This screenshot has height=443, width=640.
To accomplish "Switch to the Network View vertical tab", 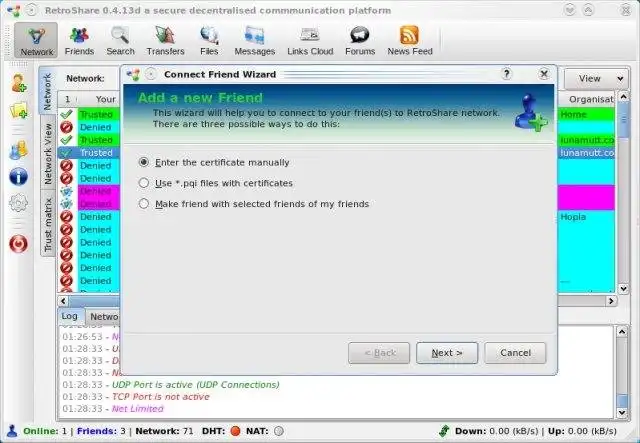I will pos(48,154).
